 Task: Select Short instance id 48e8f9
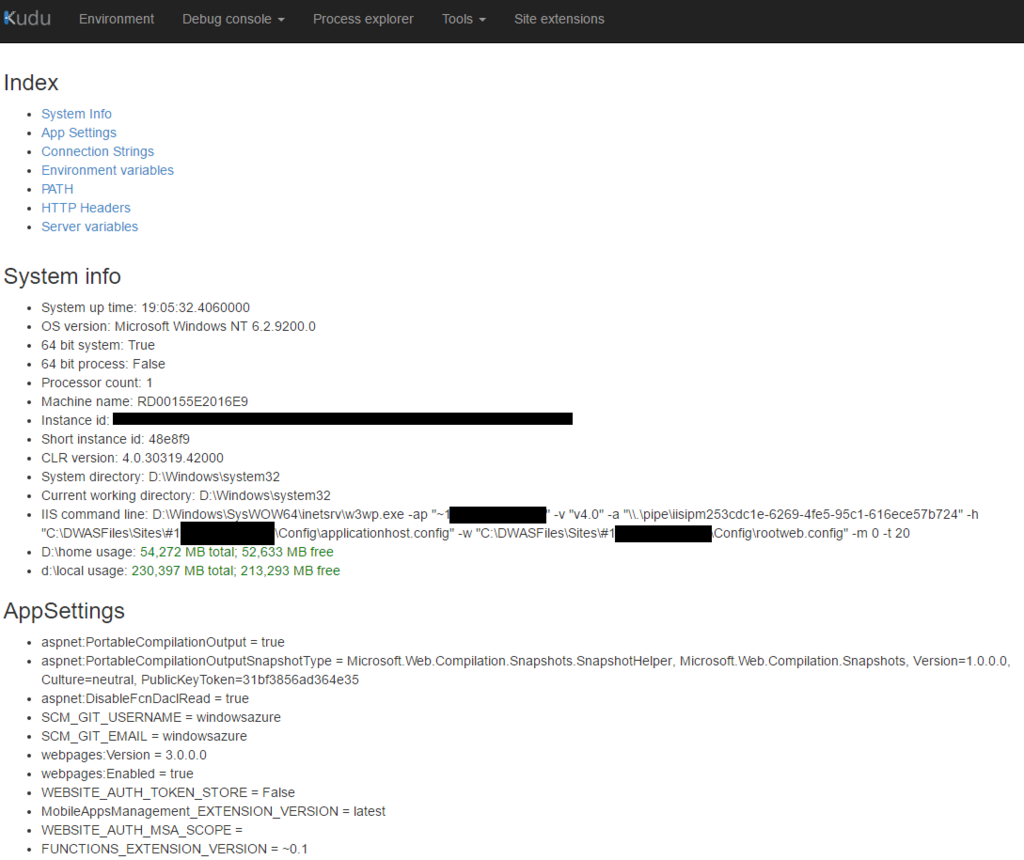(x=116, y=439)
